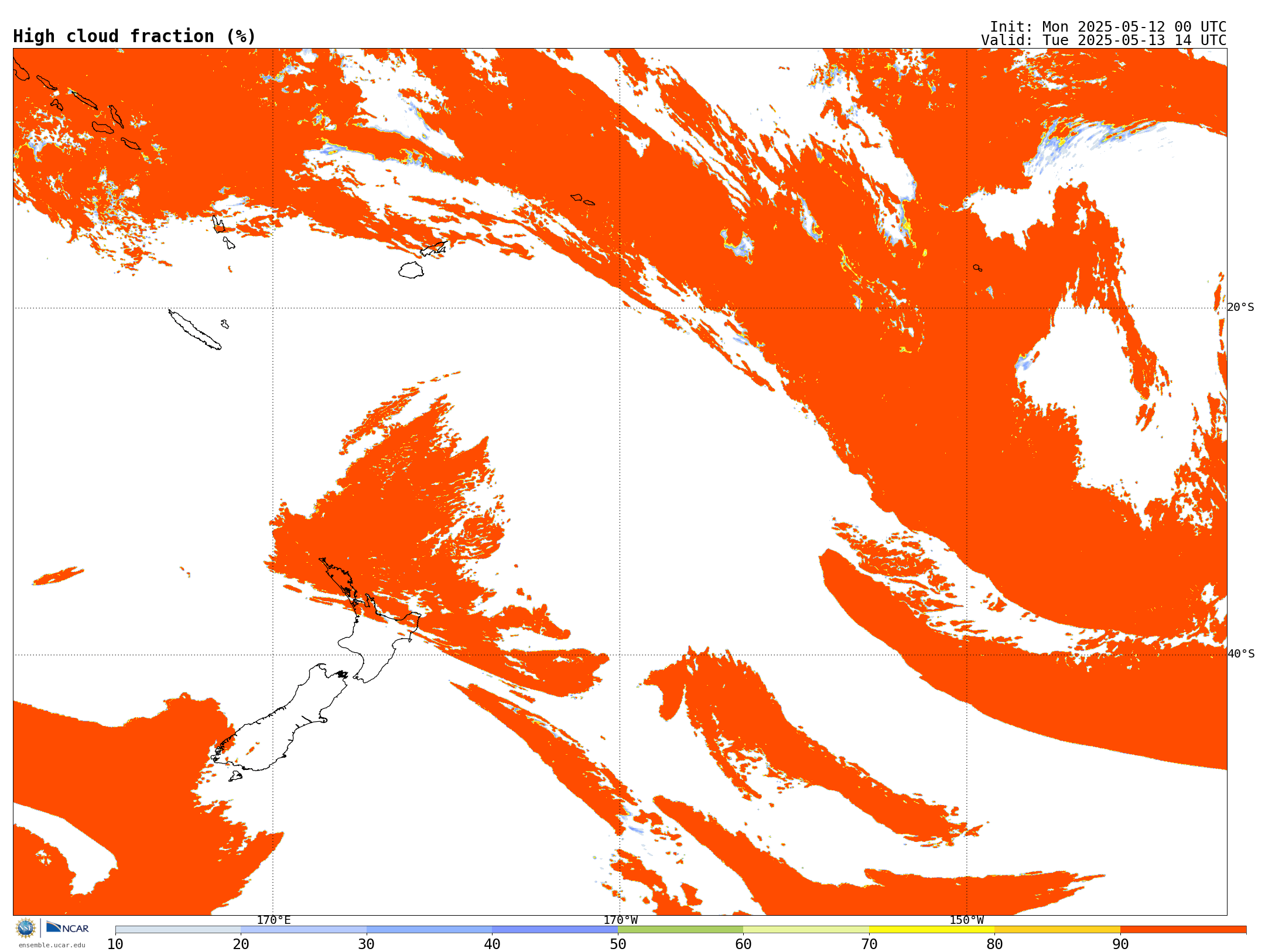Click the 170°E longitude label
The image size is (1265, 952).
click(x=273, y=920)
